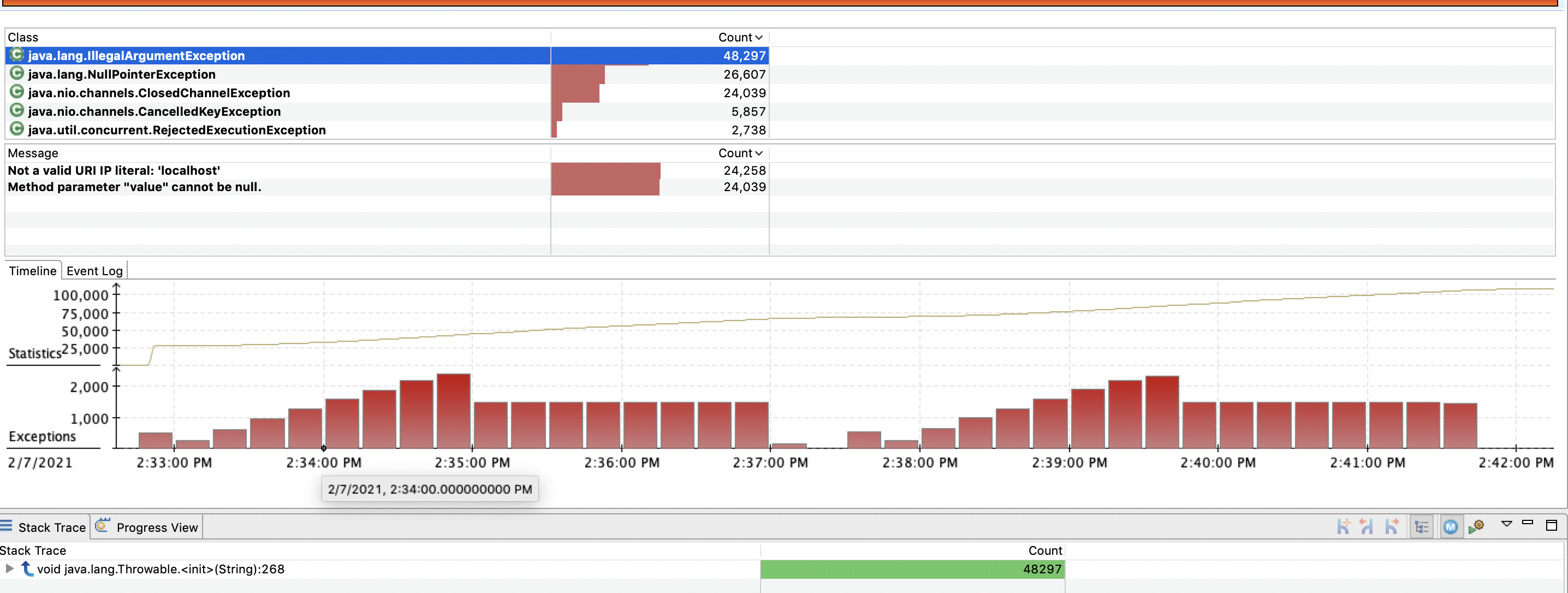
Task: Expand the Throwable init stack frame
Action: pyautogui.click(x=9, y=568)
